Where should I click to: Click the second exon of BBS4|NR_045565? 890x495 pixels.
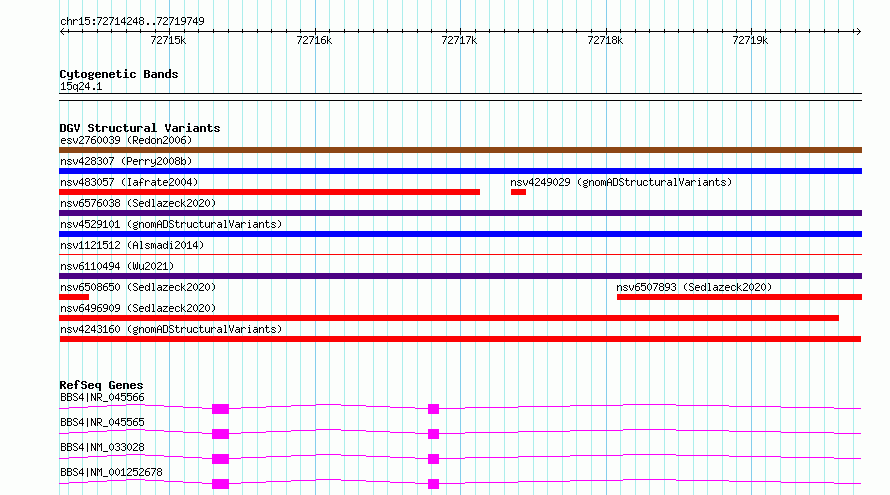tap(434, 434)
